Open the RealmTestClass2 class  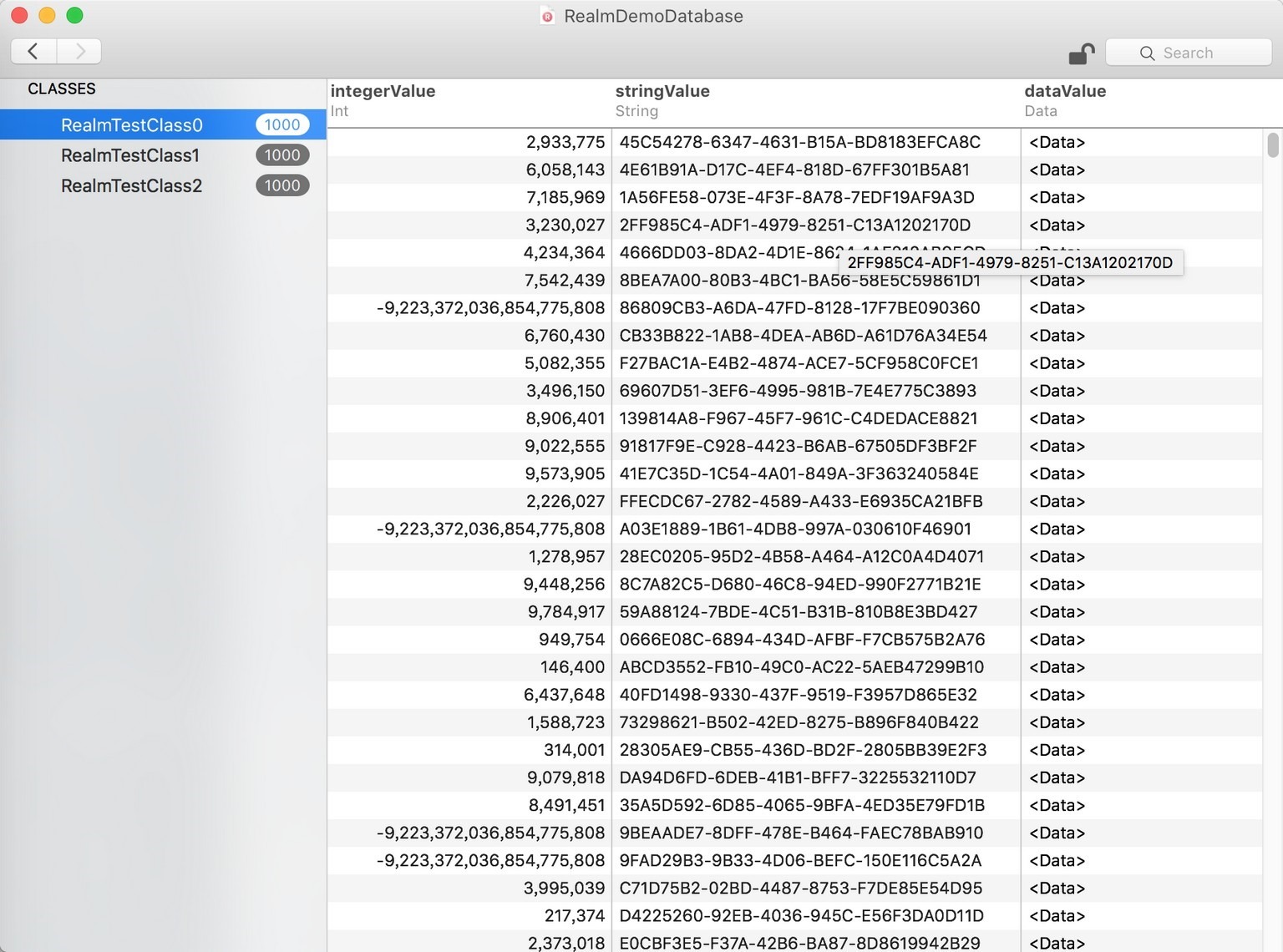click(x=163, y=185)
